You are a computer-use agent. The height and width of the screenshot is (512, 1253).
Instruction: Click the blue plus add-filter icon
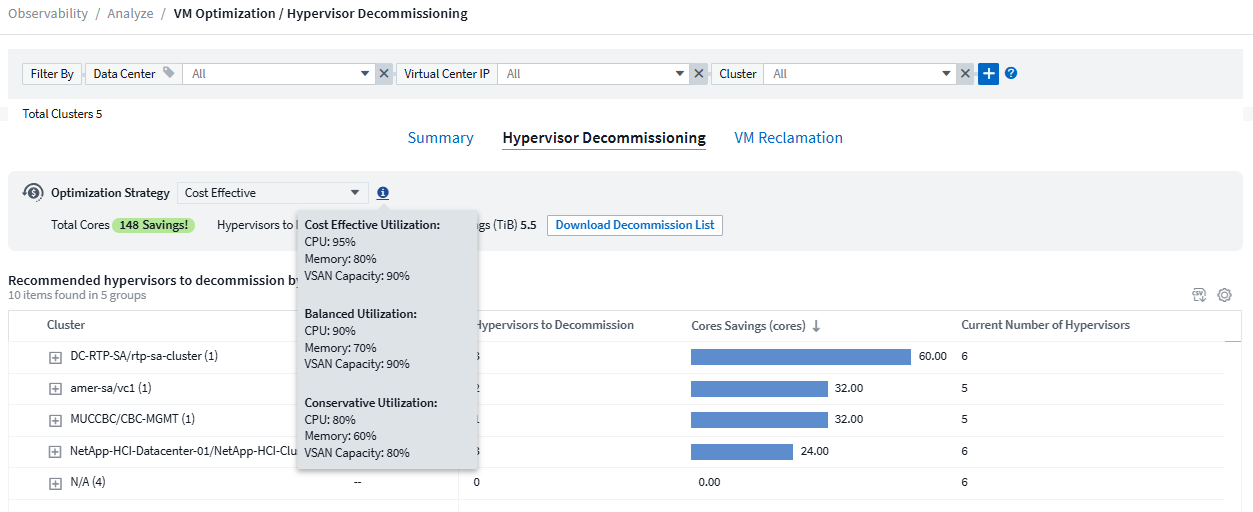tap(988, 73)
